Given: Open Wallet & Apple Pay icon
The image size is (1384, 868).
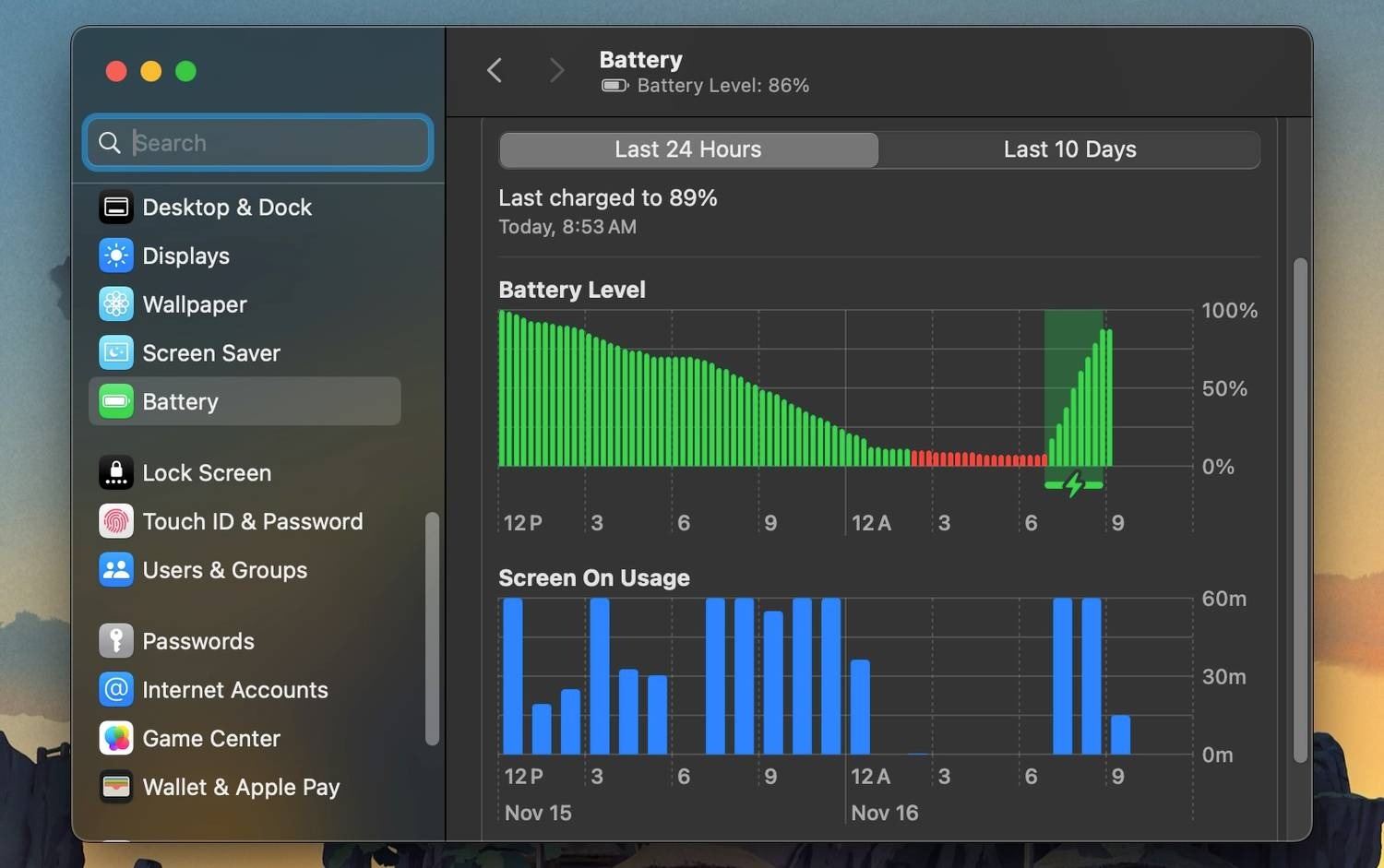Looking at the screenshot, I should (x=116, y=787).
